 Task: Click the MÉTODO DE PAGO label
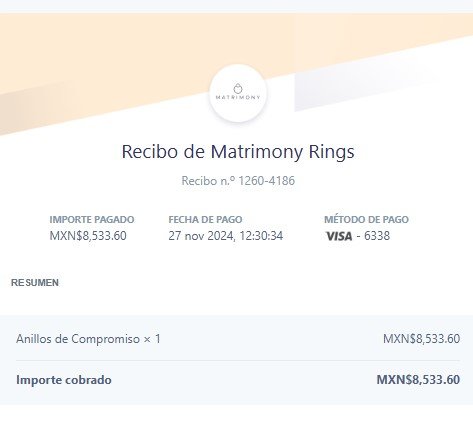coord(366,219)
